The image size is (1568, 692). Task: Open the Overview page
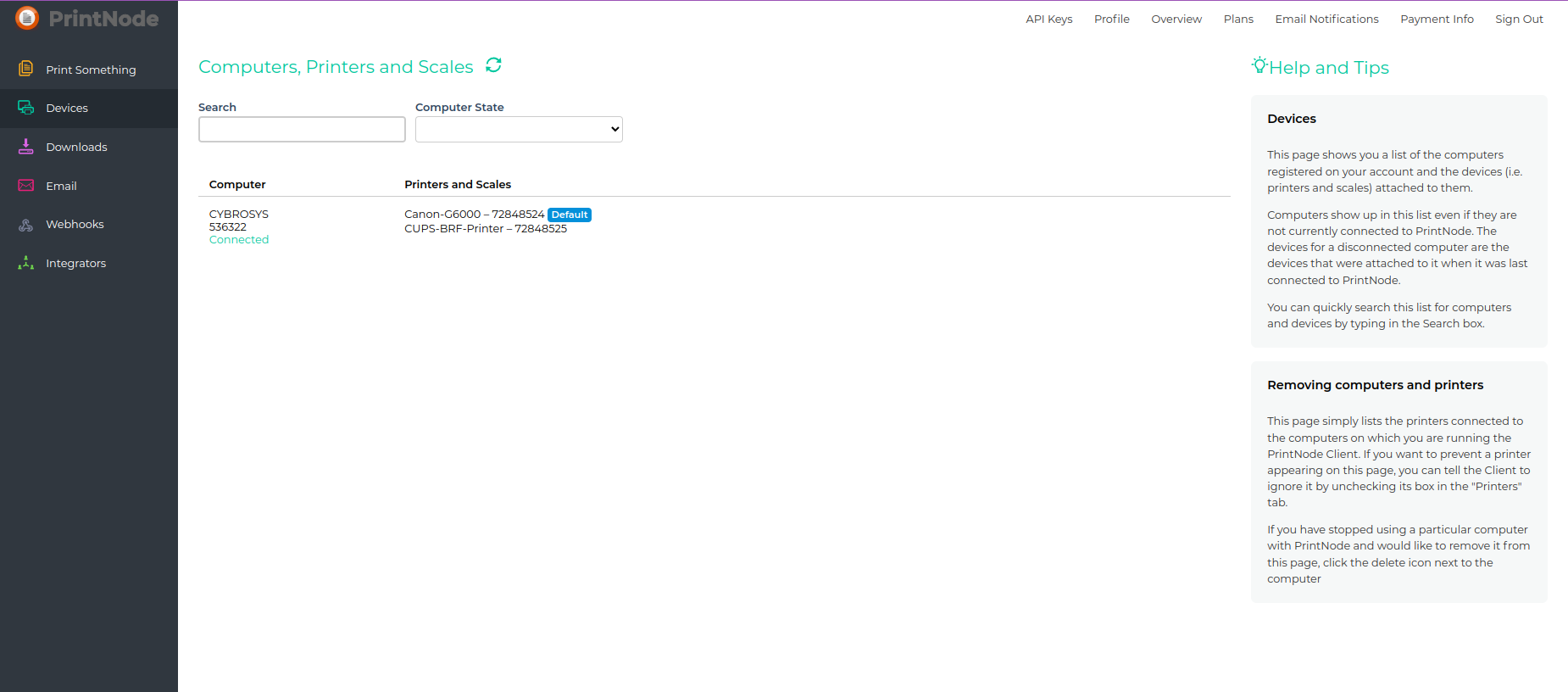1176,20
